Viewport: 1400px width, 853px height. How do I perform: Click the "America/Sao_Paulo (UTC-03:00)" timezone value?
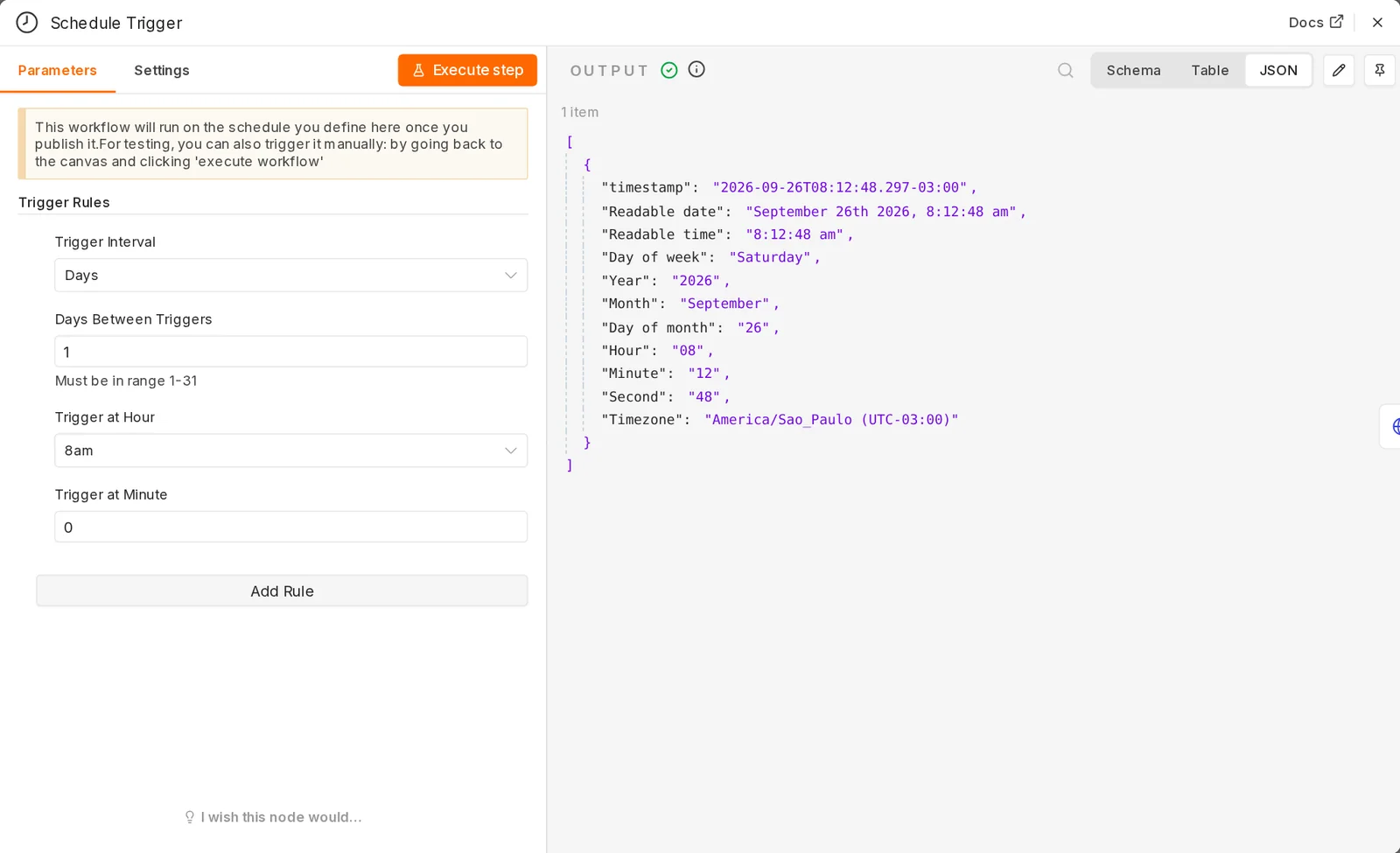click(831, 419)
